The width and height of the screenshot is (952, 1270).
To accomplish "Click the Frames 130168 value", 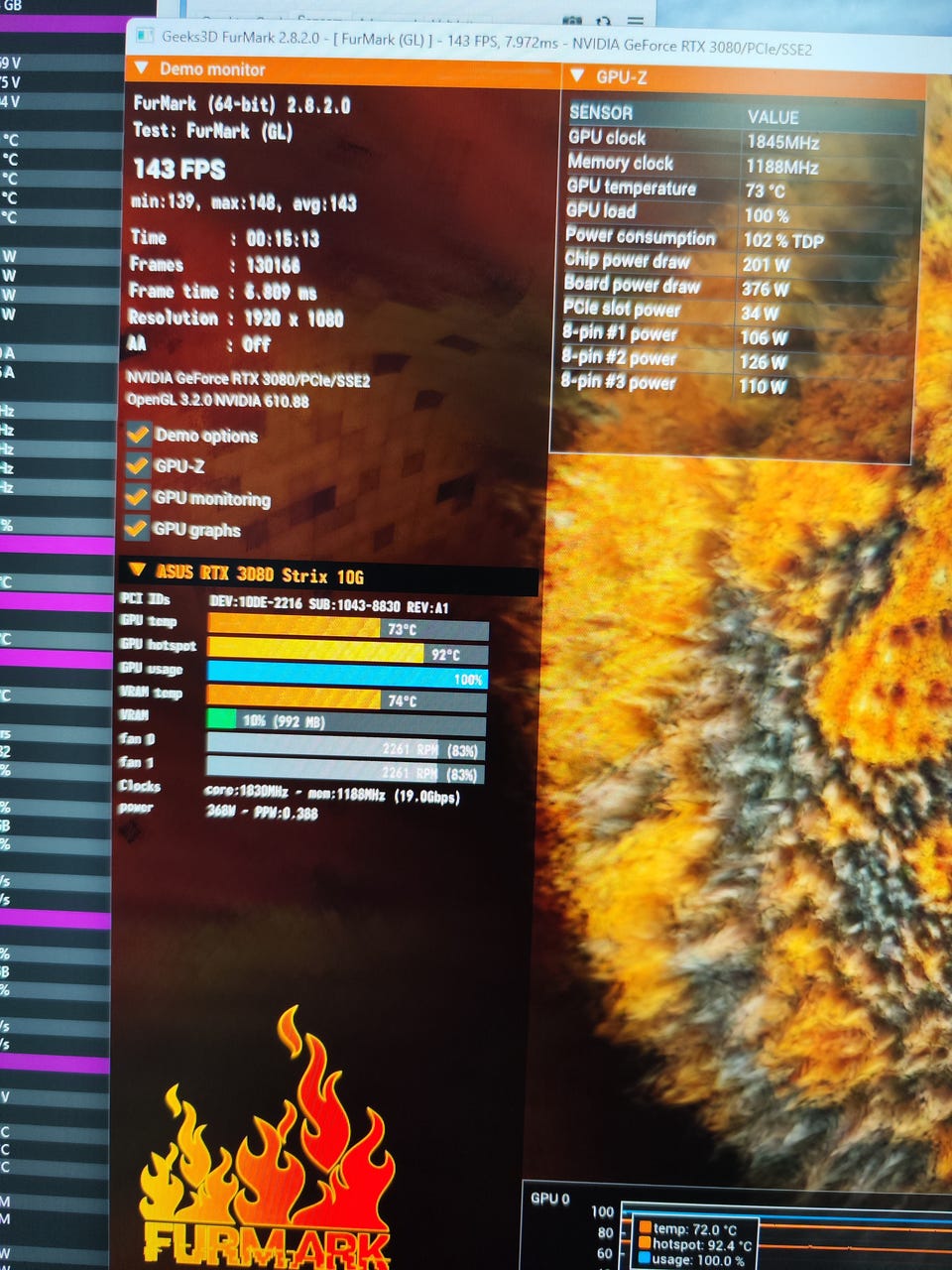I will tap(273, 265).
